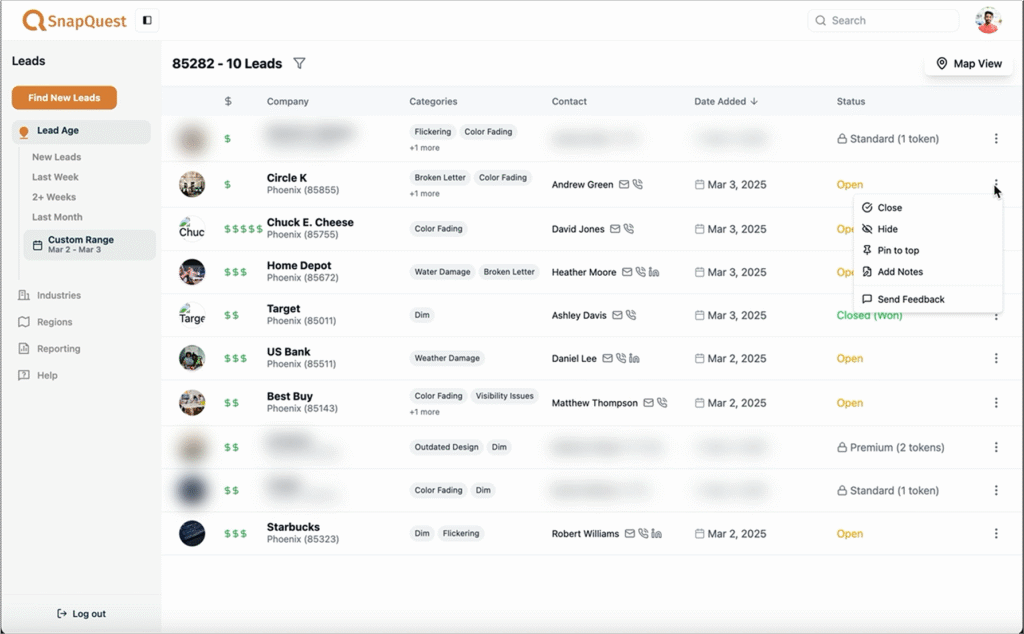Filter leads by Last Week

(x=56, y=177)
